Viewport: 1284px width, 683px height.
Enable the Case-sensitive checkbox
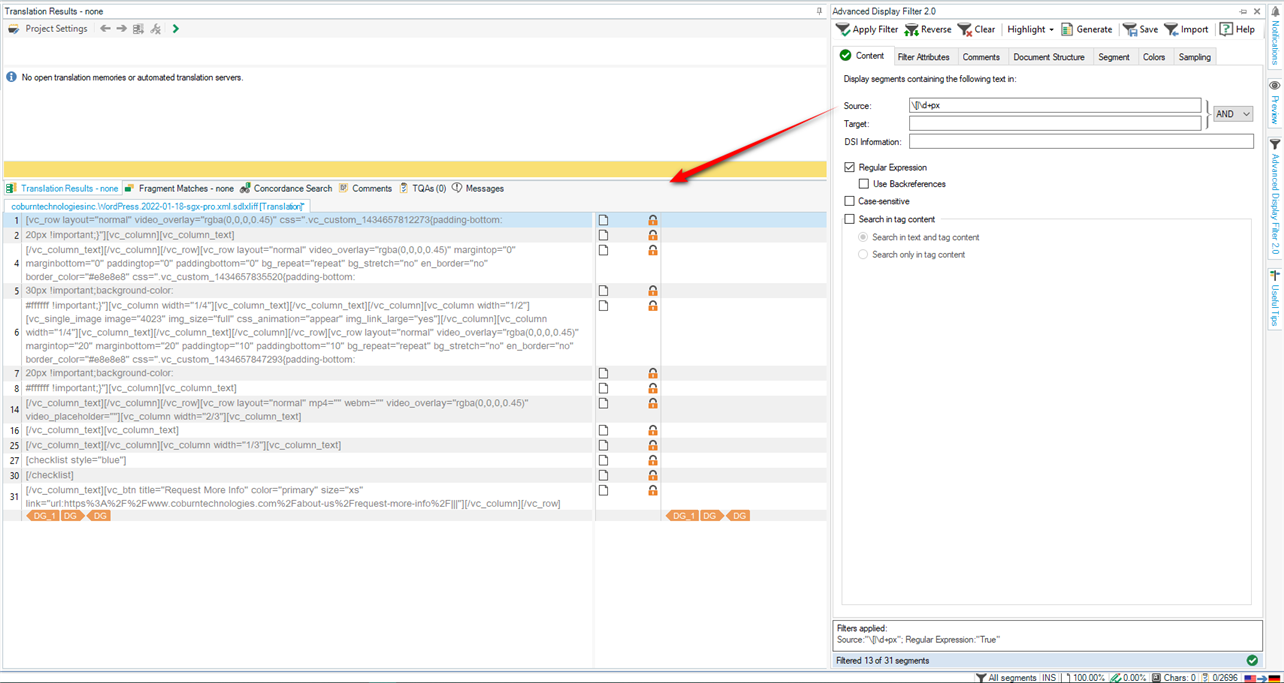pyautogui.click(x=850, y=201)
